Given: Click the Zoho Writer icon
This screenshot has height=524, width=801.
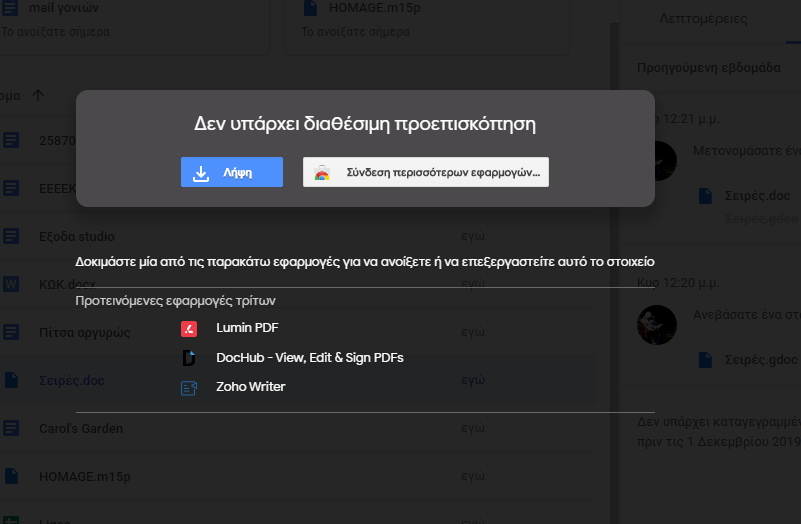Looking at the screenshot, I should click(189, 388).
